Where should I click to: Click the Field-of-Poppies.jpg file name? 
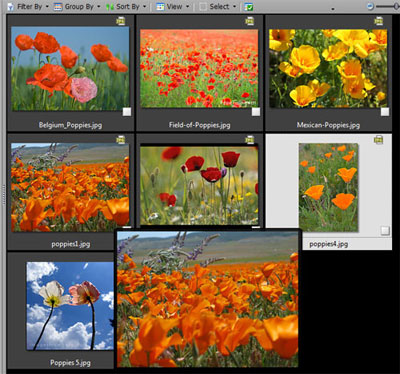coord(199,125)
